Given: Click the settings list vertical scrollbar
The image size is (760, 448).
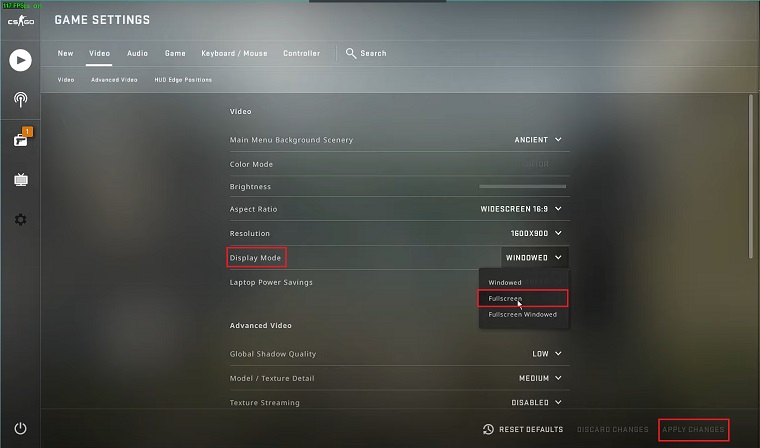Looking at the screenshot, I should click(751, 177).
